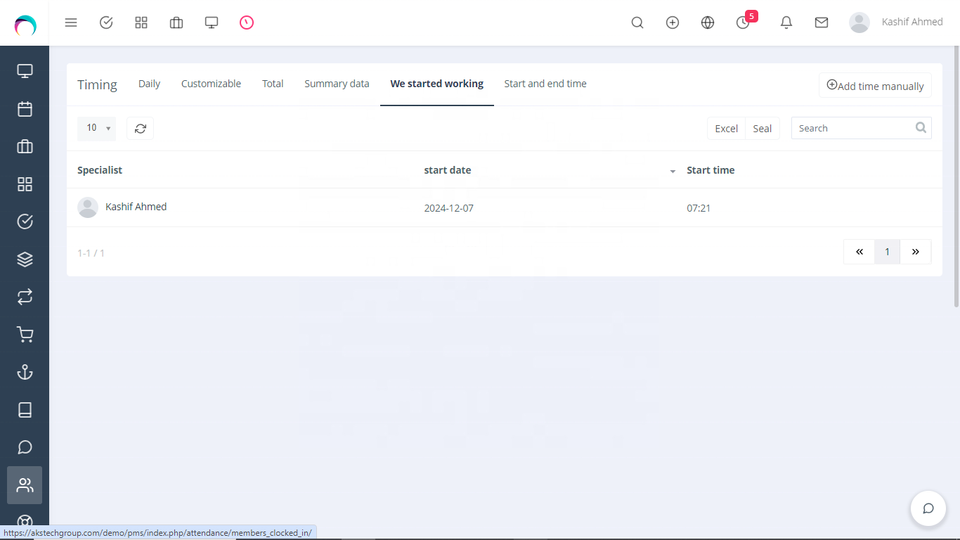Click Add time manually button
The image size is (960, 540).
[875, 86]
